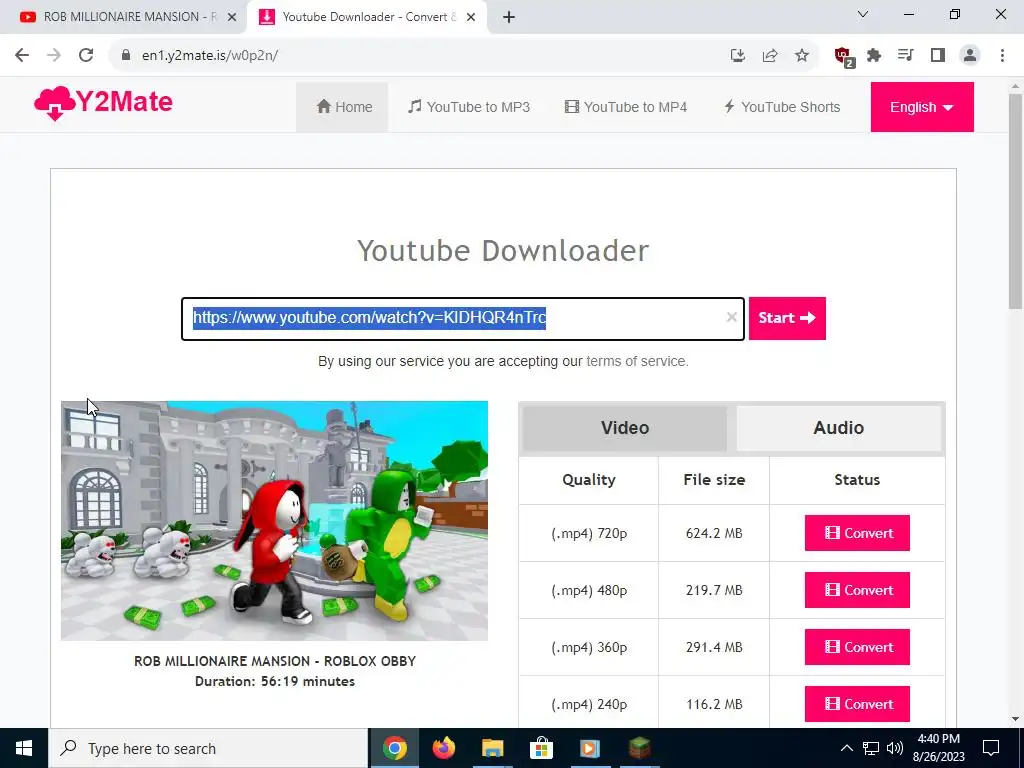Convert the 360p mp4
1024x768 pixels.
(857, 647)
